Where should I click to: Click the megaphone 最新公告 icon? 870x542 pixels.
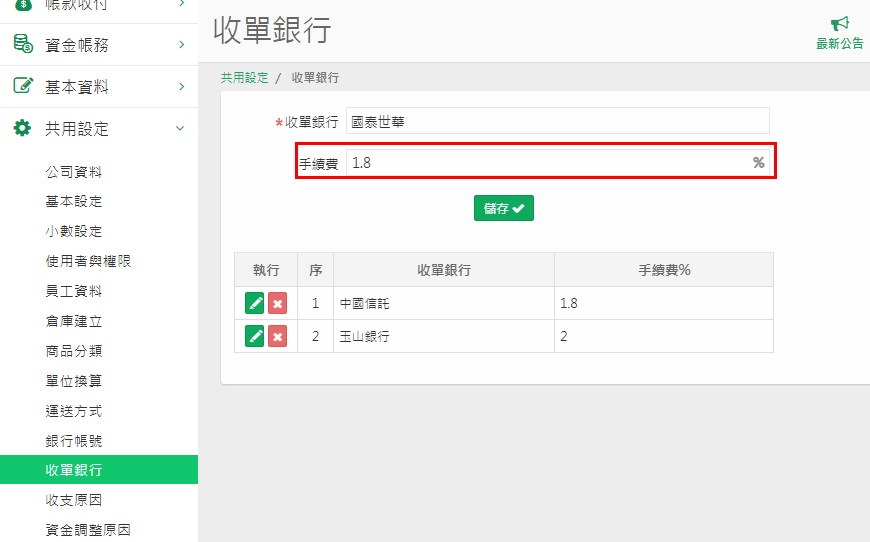click(839, 23)
